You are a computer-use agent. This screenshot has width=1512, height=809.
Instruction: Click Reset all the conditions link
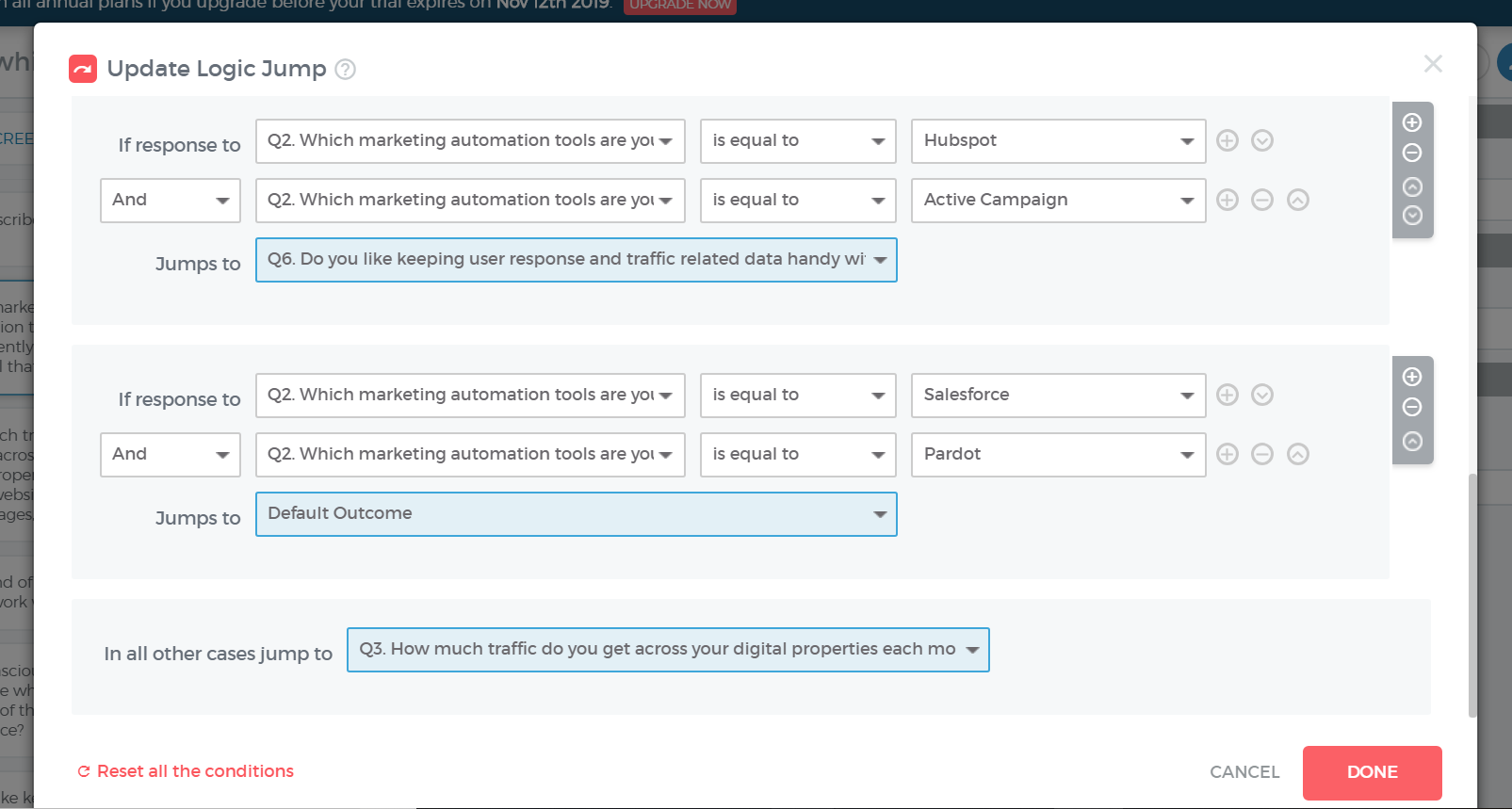pyautogui.click(x=186, y=771)
